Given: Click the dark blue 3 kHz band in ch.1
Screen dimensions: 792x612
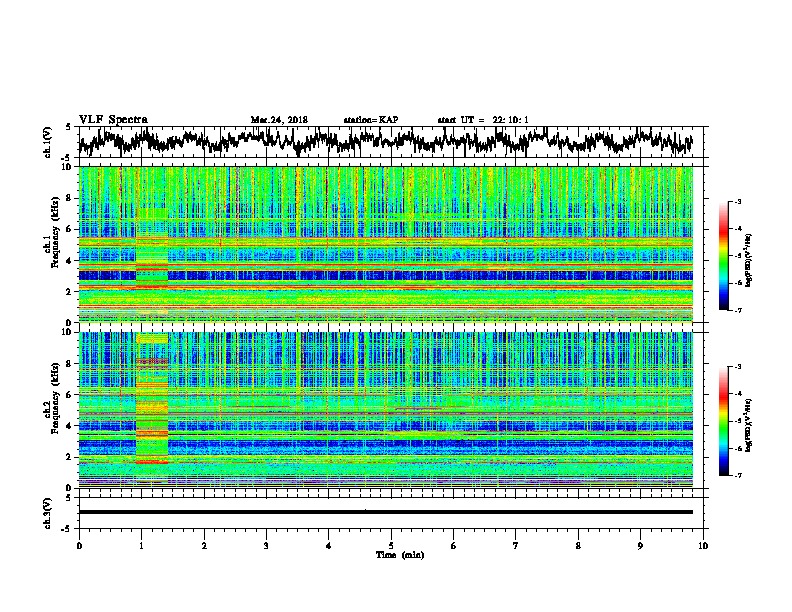Looking at the screenshot, I should (x=385, y=276).
